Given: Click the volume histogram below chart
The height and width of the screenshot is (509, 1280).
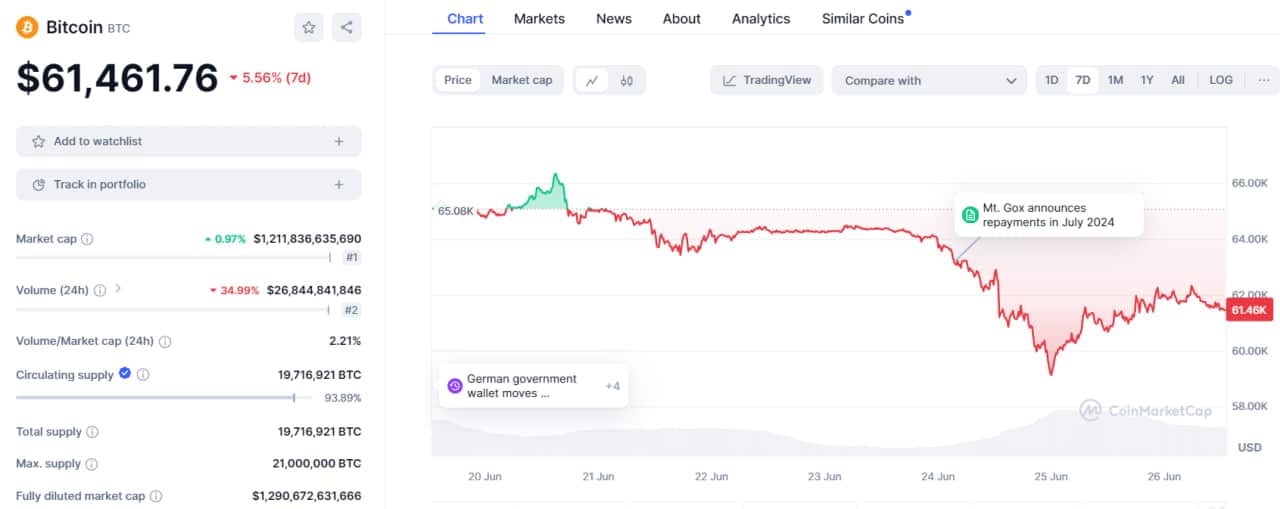Looking at the screenshot, I should pos(829,435).
